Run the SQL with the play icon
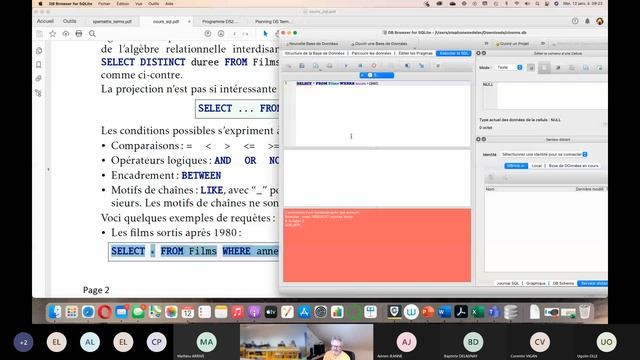The height and width of the screenshot is (360, 640). (x=346, y=66)
